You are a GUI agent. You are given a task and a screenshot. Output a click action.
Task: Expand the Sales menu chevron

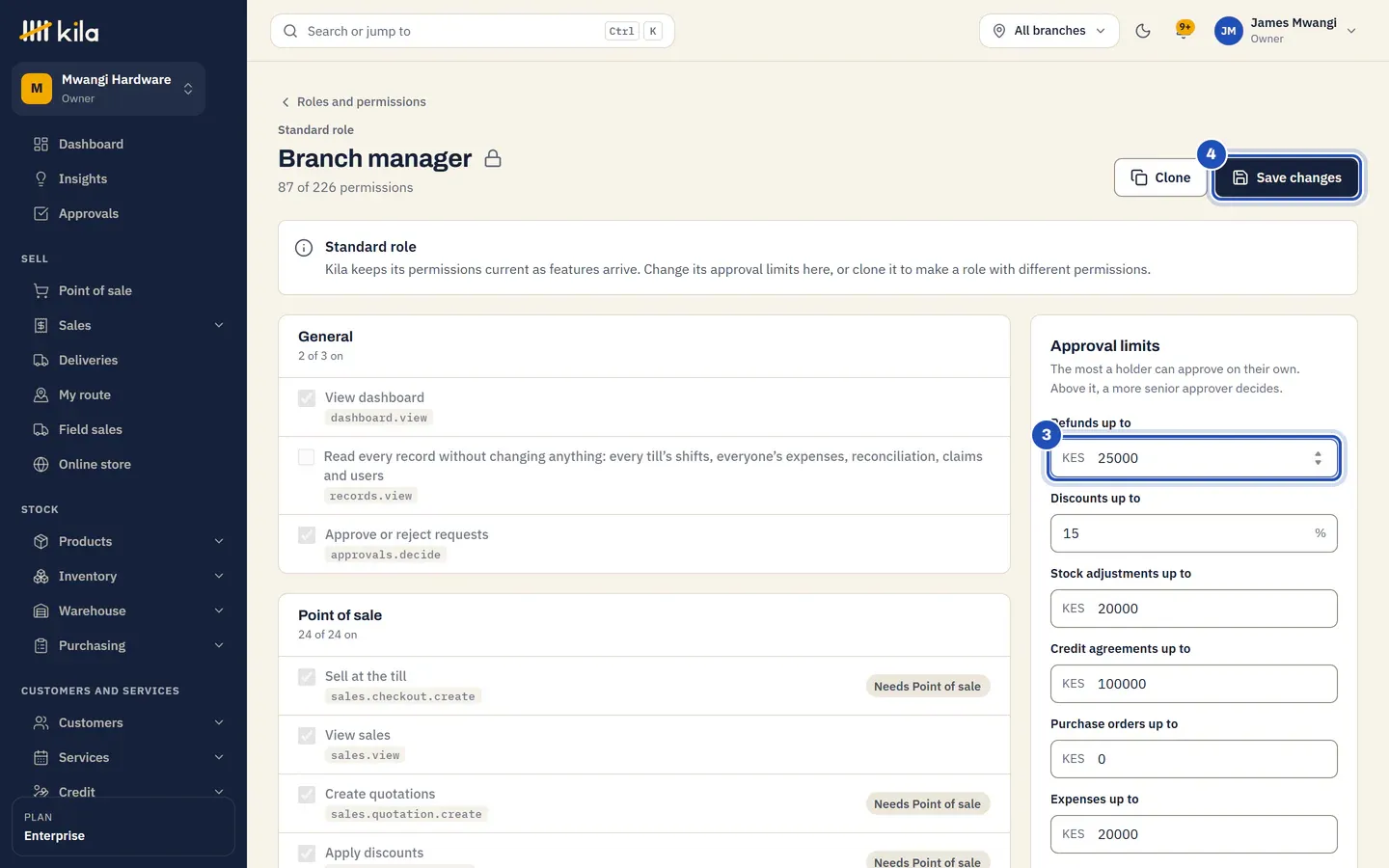pyautogui.click(x=219, y=325)
